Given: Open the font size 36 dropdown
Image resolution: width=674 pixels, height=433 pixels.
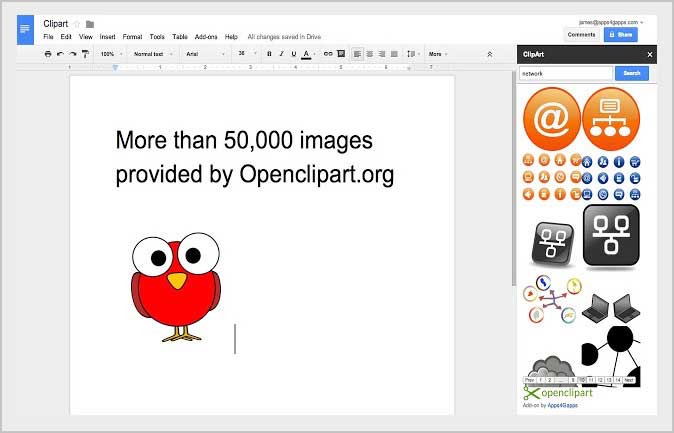Looking at the screenshot, I should (x=247, y=54).
